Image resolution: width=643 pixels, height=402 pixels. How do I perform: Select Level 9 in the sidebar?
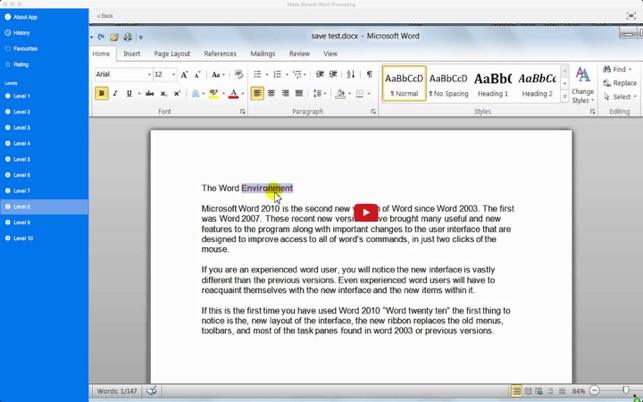[x=44, y=222]
